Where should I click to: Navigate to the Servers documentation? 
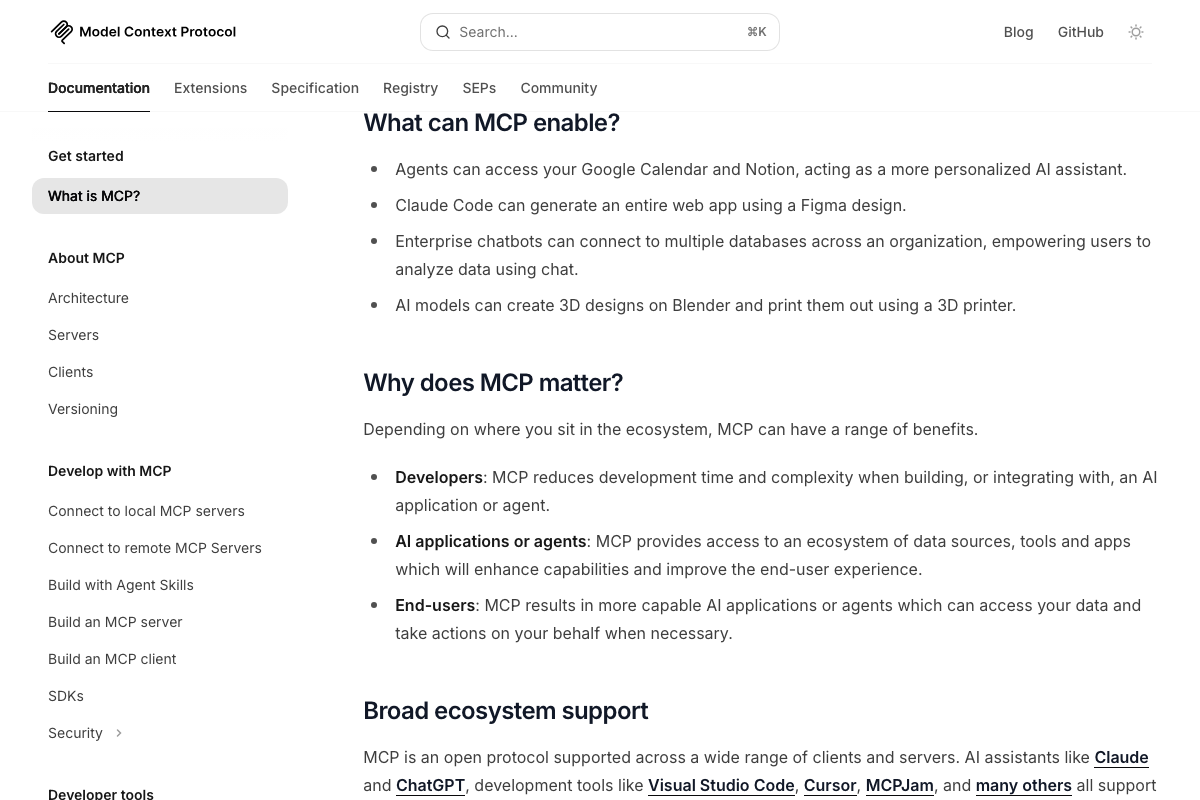click(73, 335)
